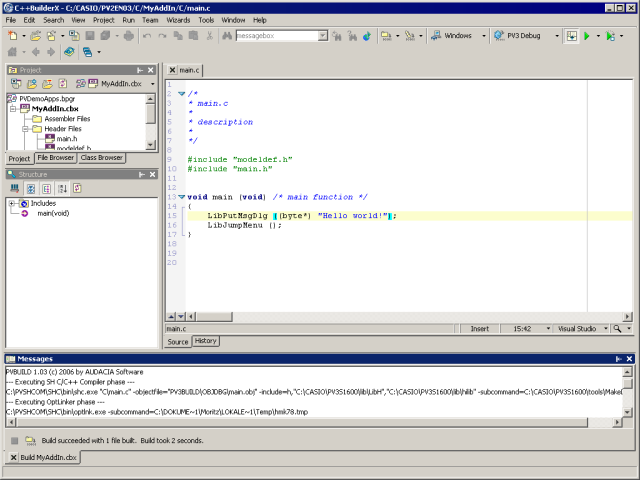Click the Find binoculars icon
The image size is (640, 480).
tap(227, 36)
